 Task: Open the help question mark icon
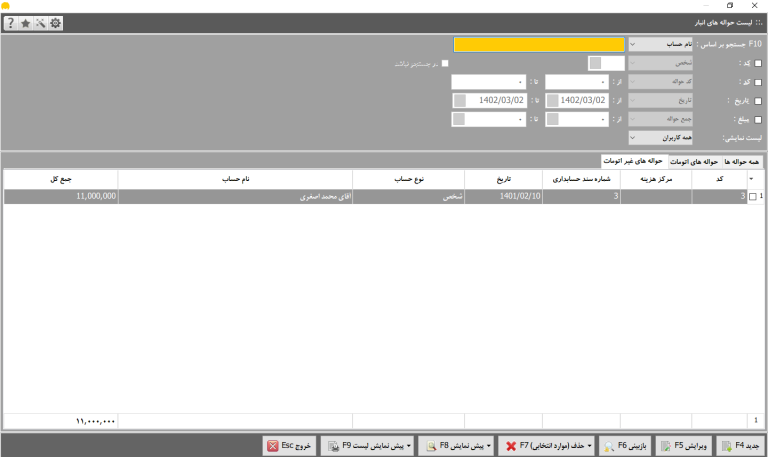[x=11, y=23]
